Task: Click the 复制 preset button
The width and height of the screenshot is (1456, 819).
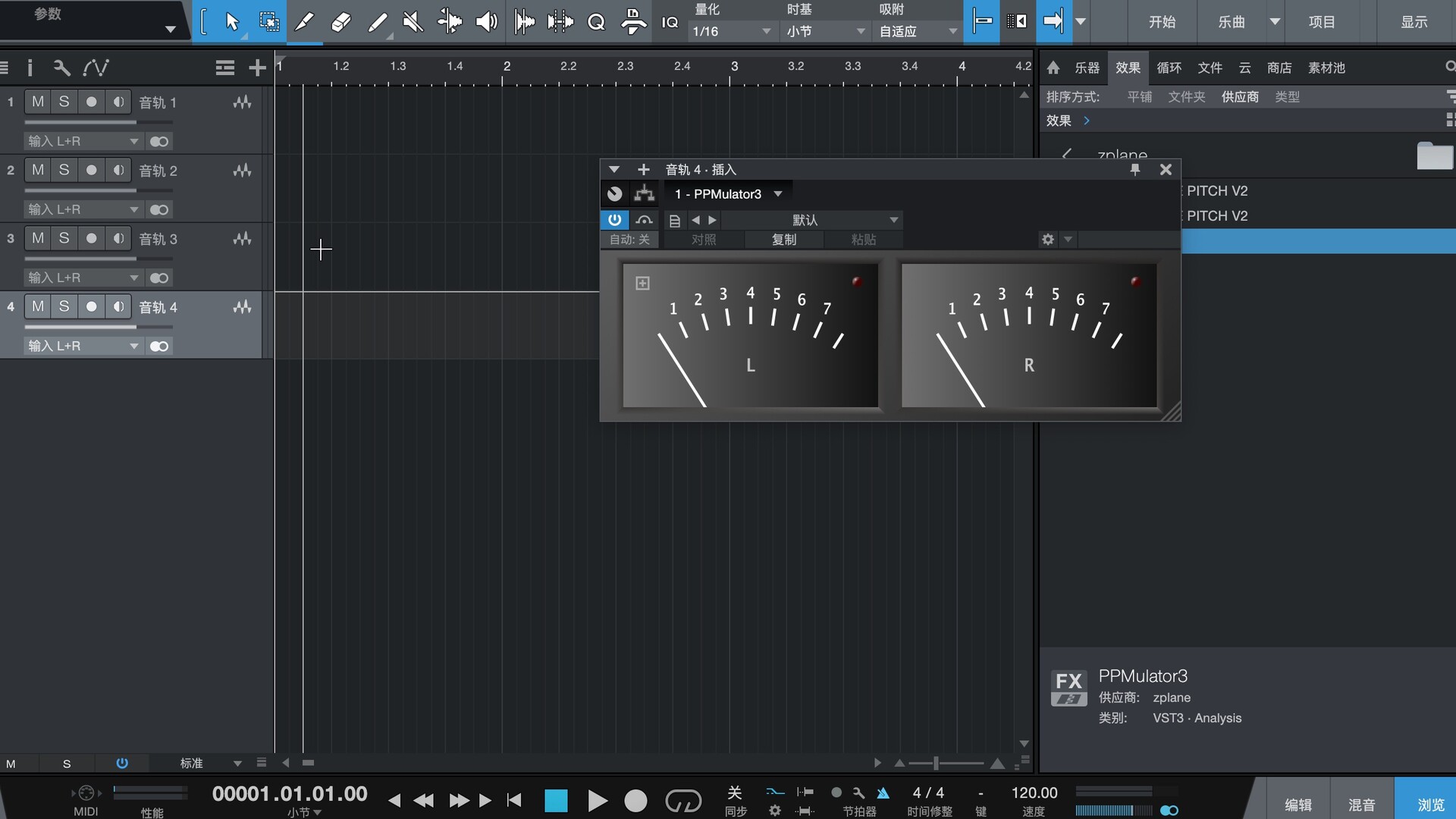Action: coord(784,240)
